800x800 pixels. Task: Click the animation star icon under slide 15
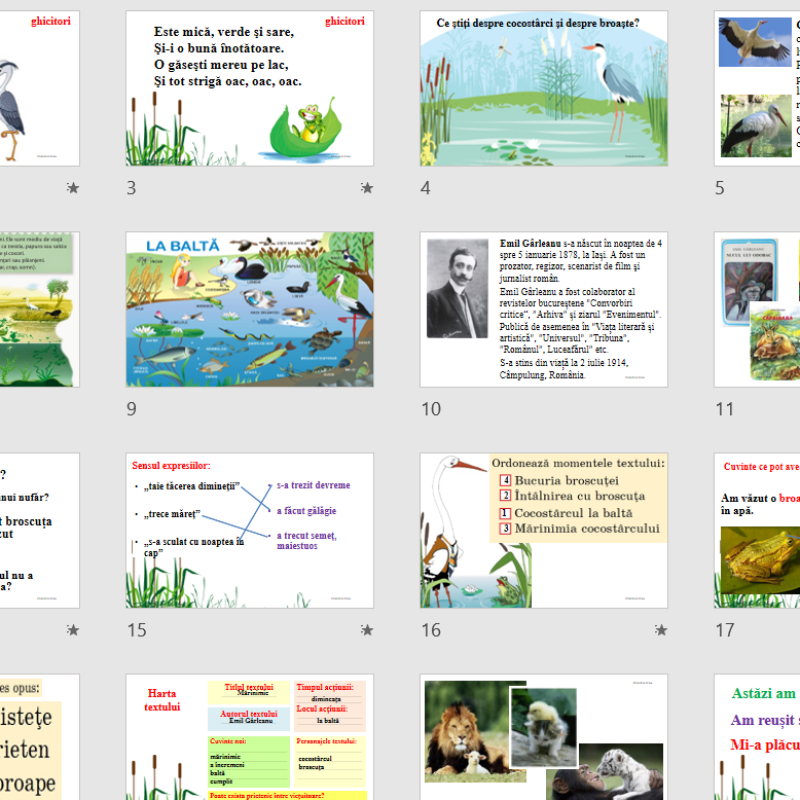(366, 629)
